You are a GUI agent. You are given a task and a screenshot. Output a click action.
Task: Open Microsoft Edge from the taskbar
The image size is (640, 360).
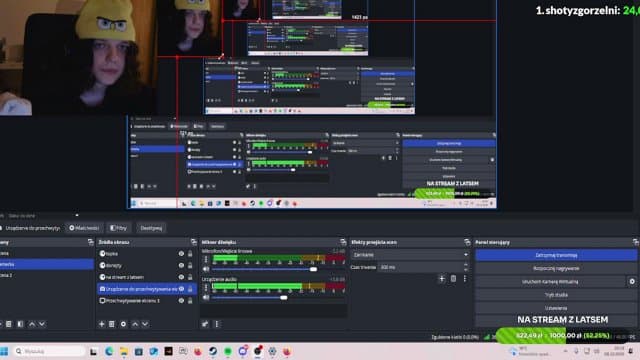click(x=109, y=351)
